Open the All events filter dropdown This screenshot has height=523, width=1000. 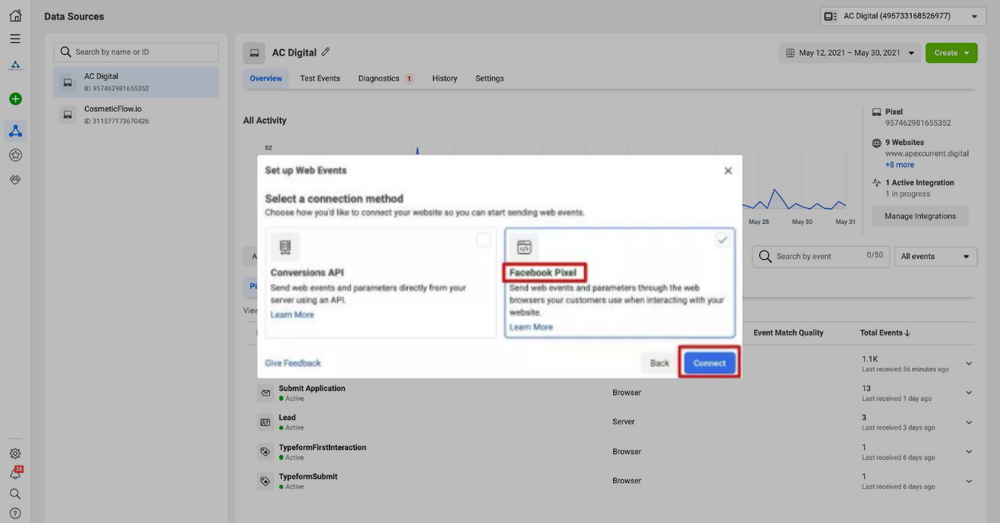pos(936,256)
